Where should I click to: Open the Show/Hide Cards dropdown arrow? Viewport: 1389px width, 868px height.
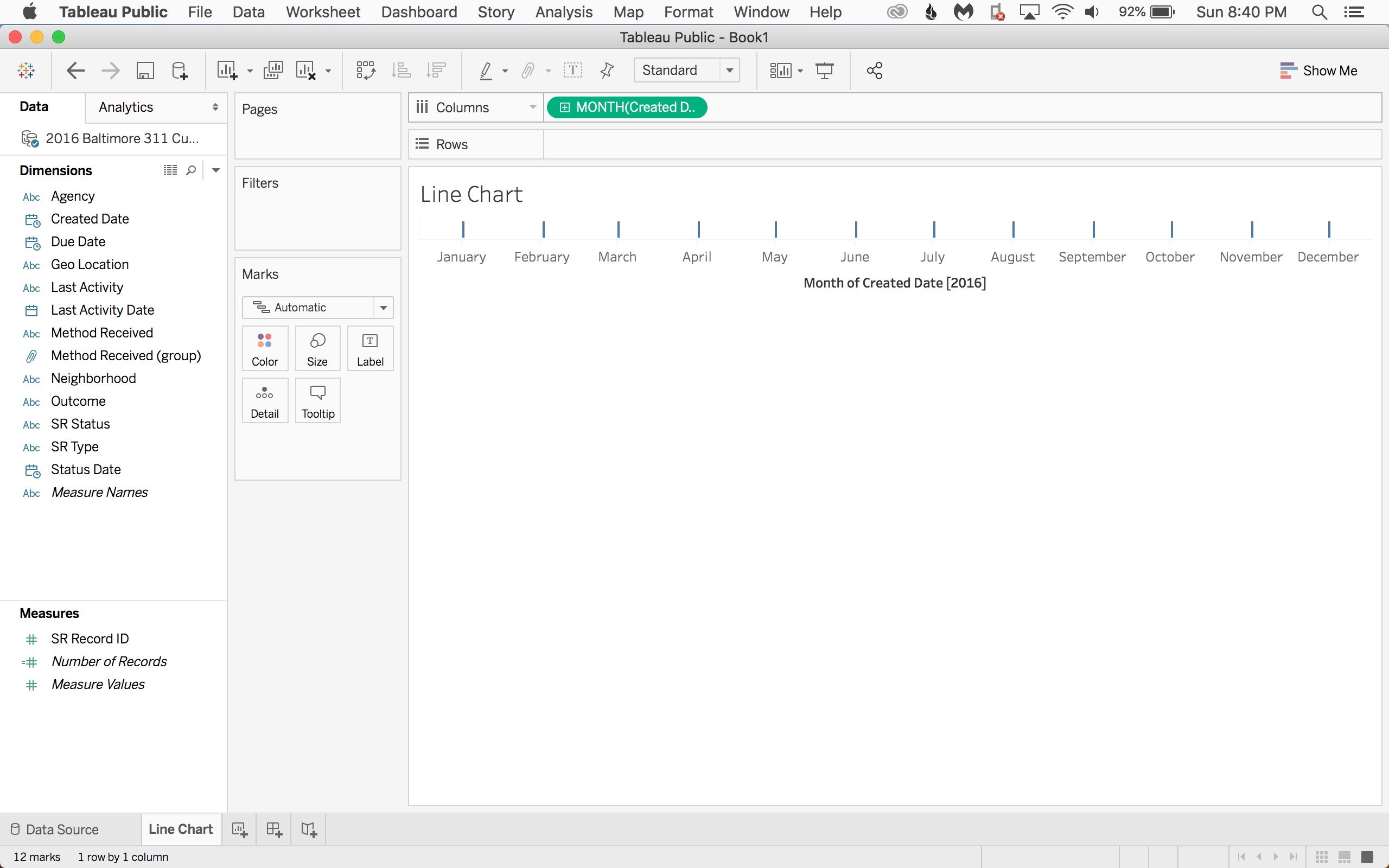click(800, 71)
